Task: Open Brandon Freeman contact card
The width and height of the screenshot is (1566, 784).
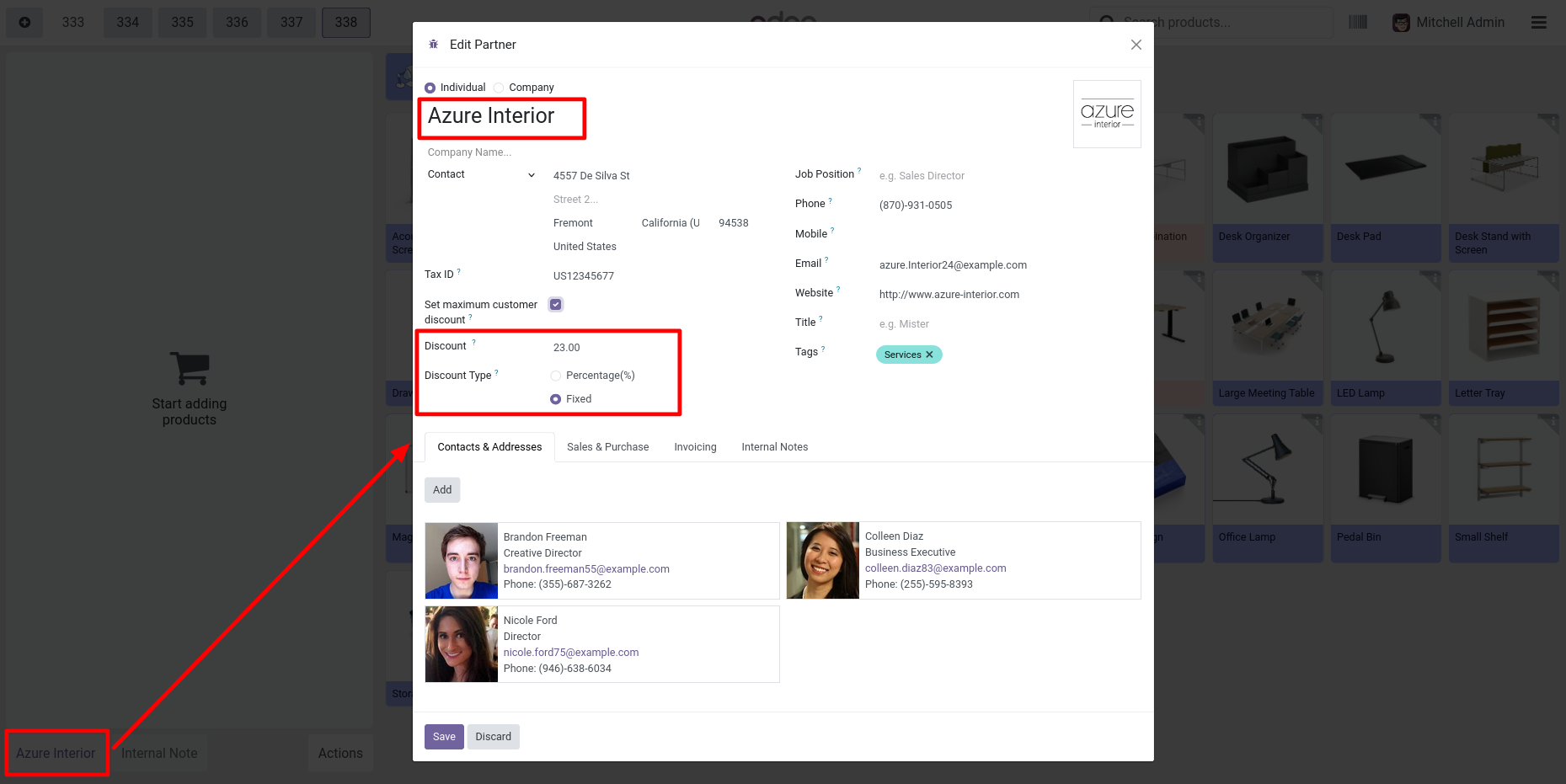Action: click(602, 561)
